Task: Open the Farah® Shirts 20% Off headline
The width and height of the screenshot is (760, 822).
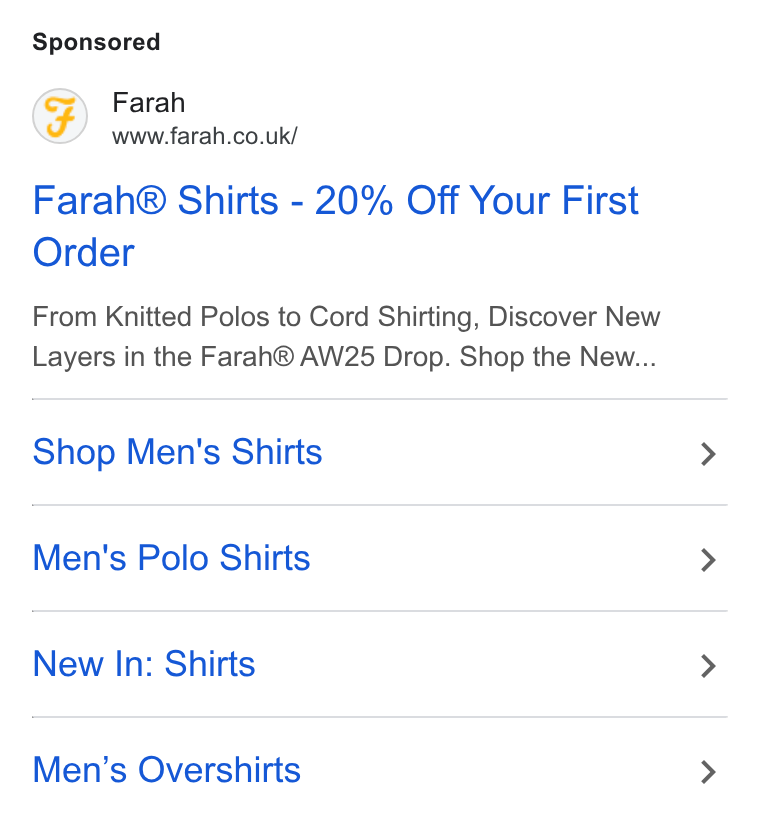Action: [335, 226]
